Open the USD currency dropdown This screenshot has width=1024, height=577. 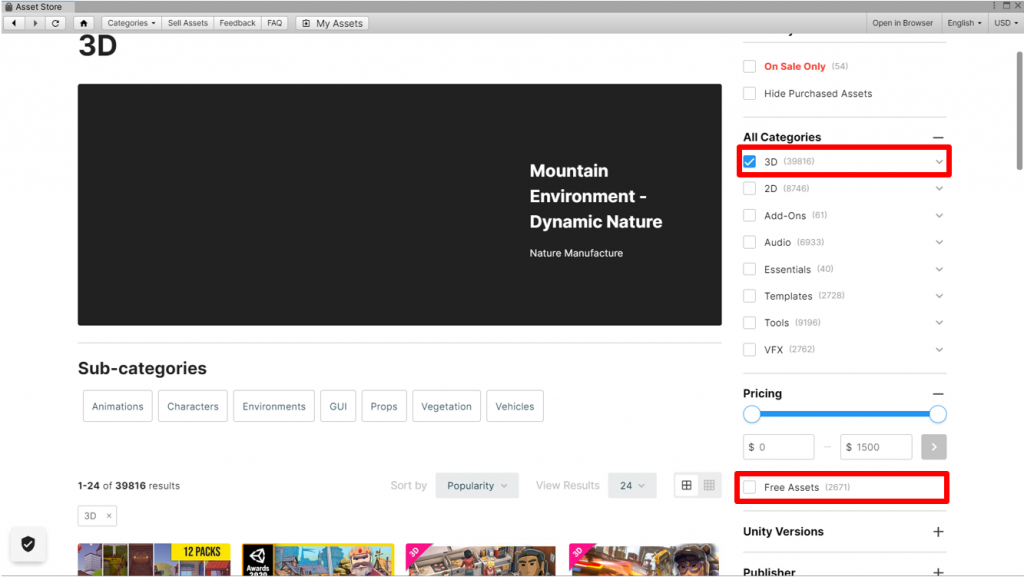pyautogui.click(x=1006, y=23)
